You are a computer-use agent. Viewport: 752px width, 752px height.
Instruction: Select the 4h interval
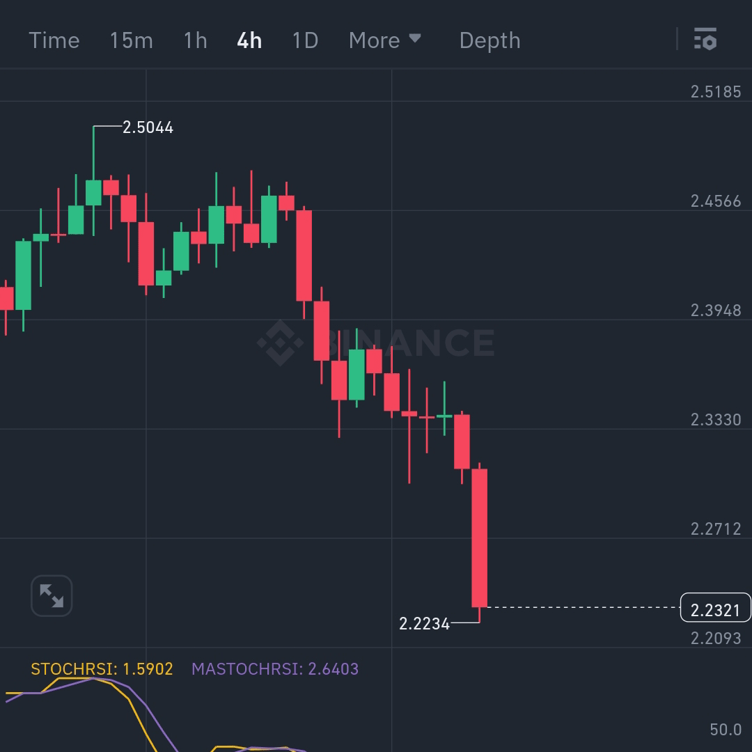(249, 40)
